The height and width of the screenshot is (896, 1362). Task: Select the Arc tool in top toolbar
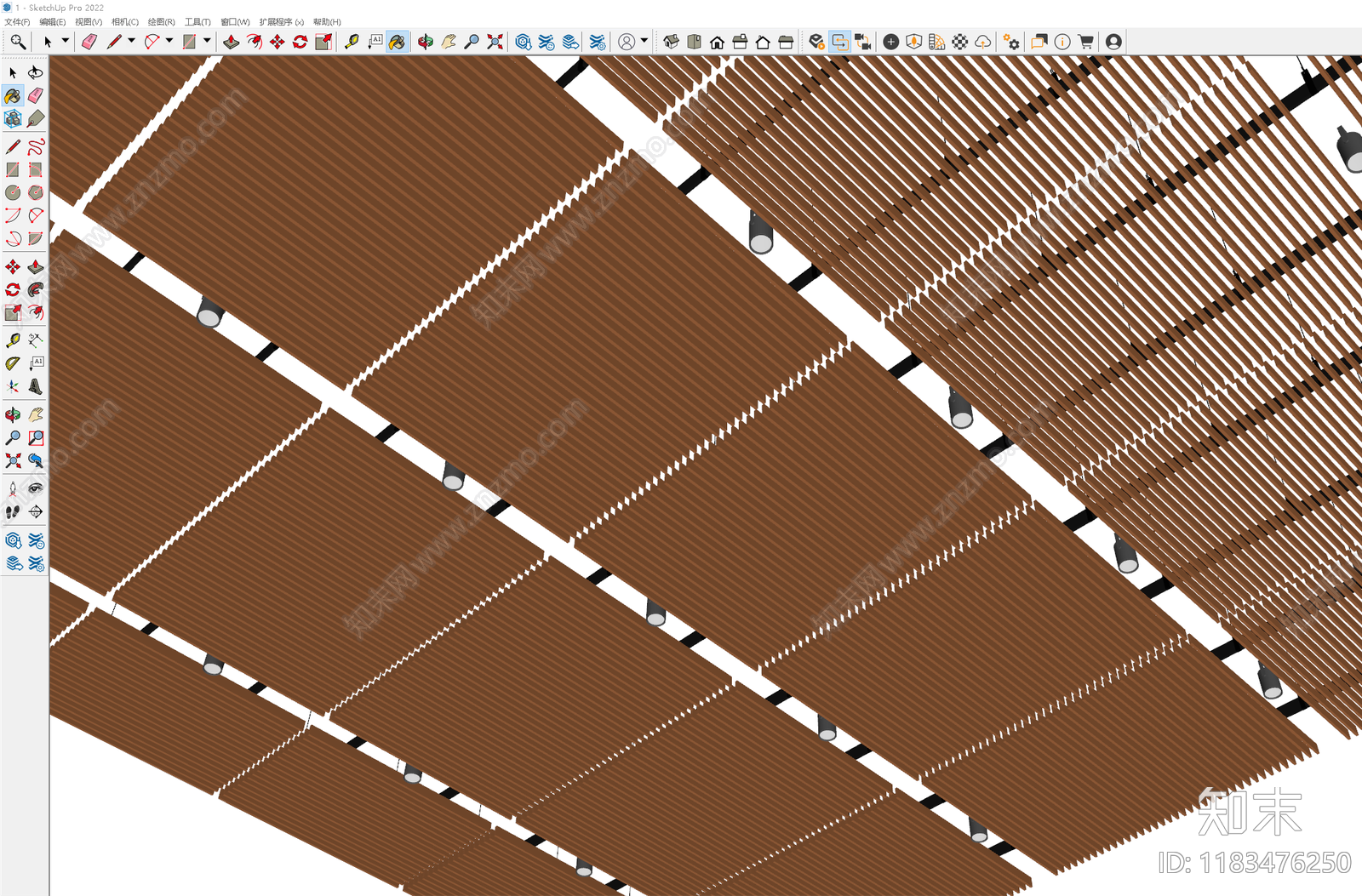pyautogui.click(x=152, y=41)
